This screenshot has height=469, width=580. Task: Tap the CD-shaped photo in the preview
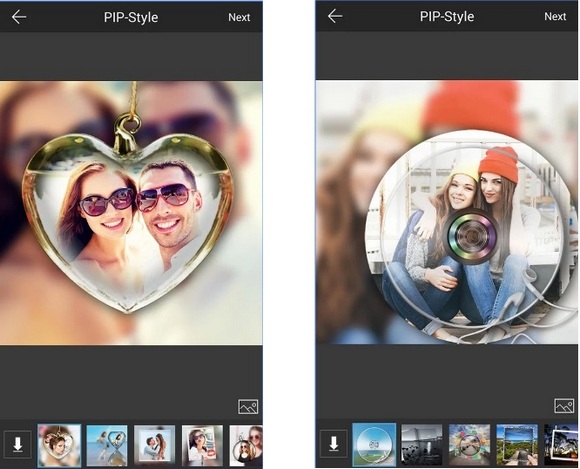467,235
